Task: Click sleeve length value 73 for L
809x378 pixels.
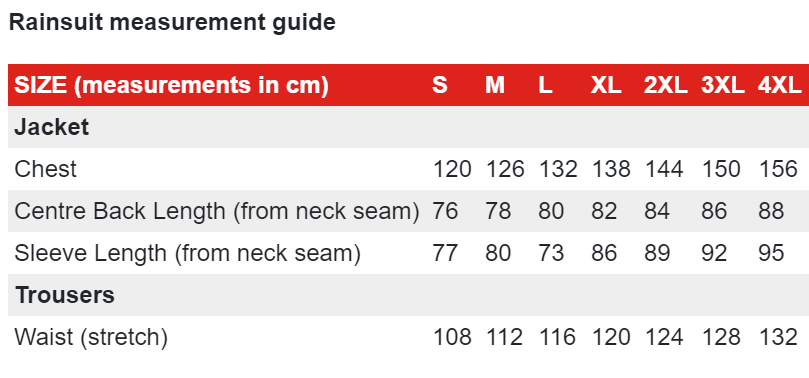Action: [x=551, y=253]
